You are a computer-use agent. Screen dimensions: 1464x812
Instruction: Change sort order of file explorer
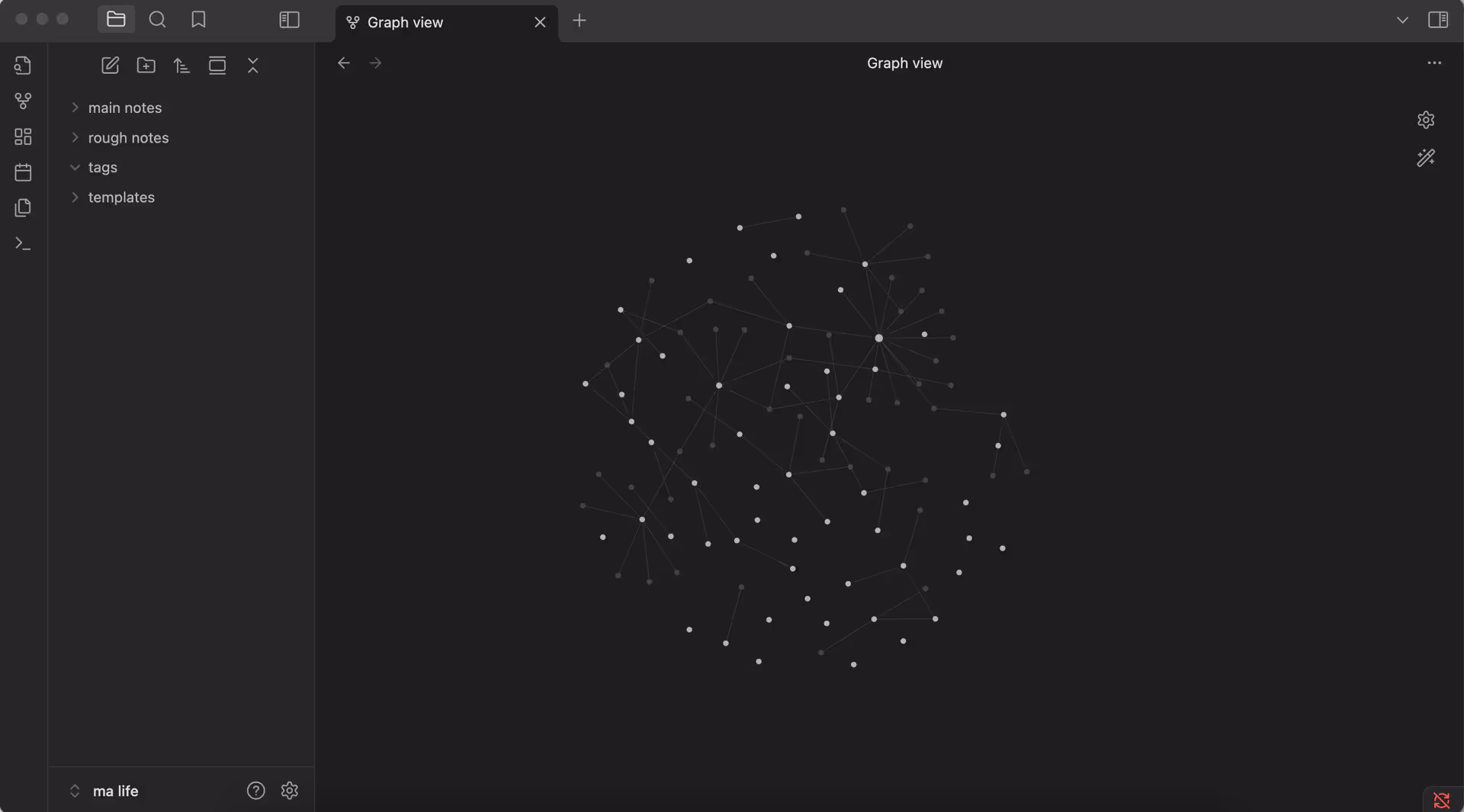(181, 66)
